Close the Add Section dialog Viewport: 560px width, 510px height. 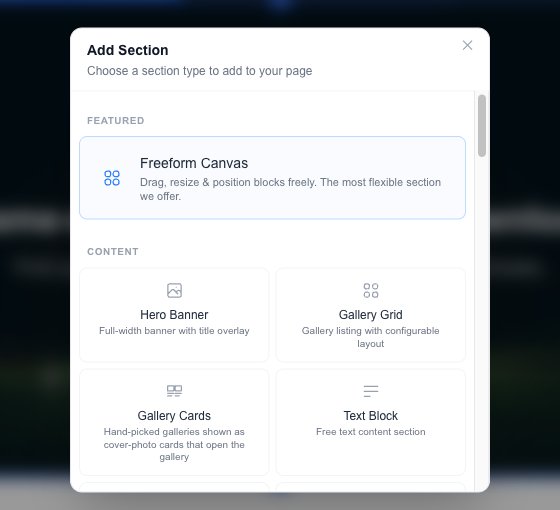click(467, 45)
